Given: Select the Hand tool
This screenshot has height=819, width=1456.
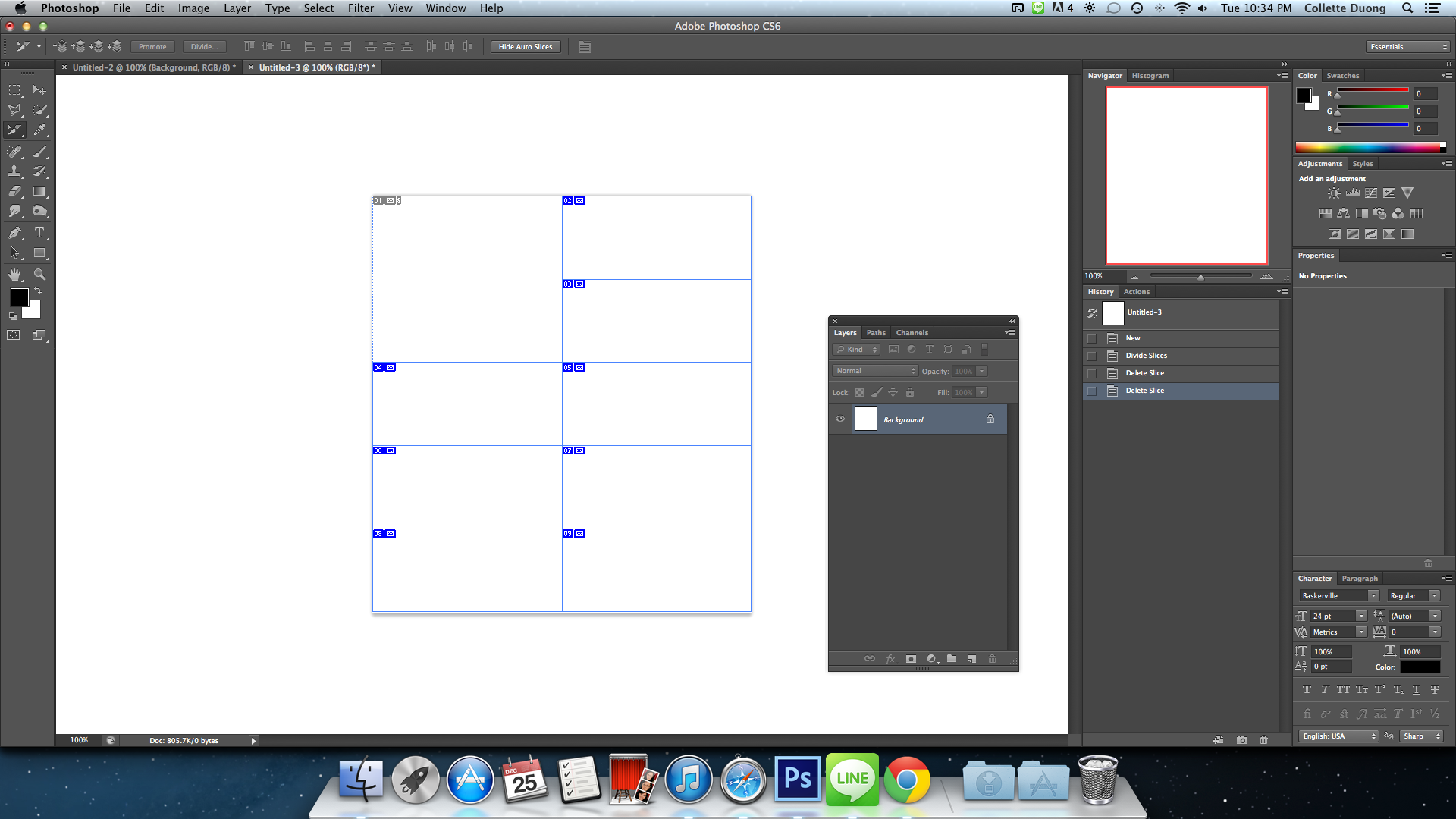Looking at the screenshot, I should [14, 275].
